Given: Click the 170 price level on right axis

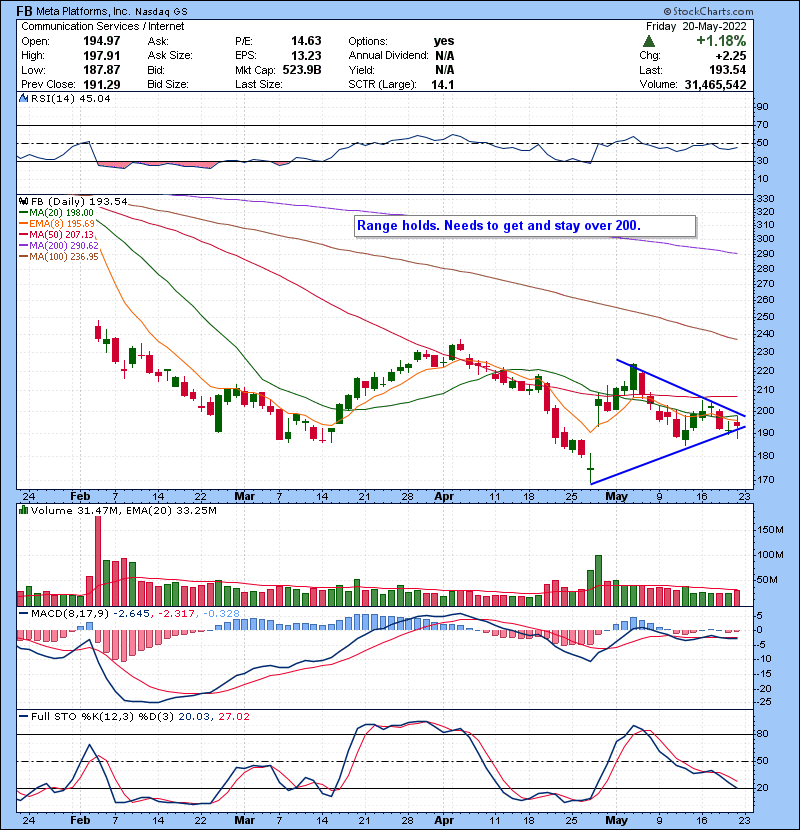Looking at the screenshot, I should (x=766, y=480).
